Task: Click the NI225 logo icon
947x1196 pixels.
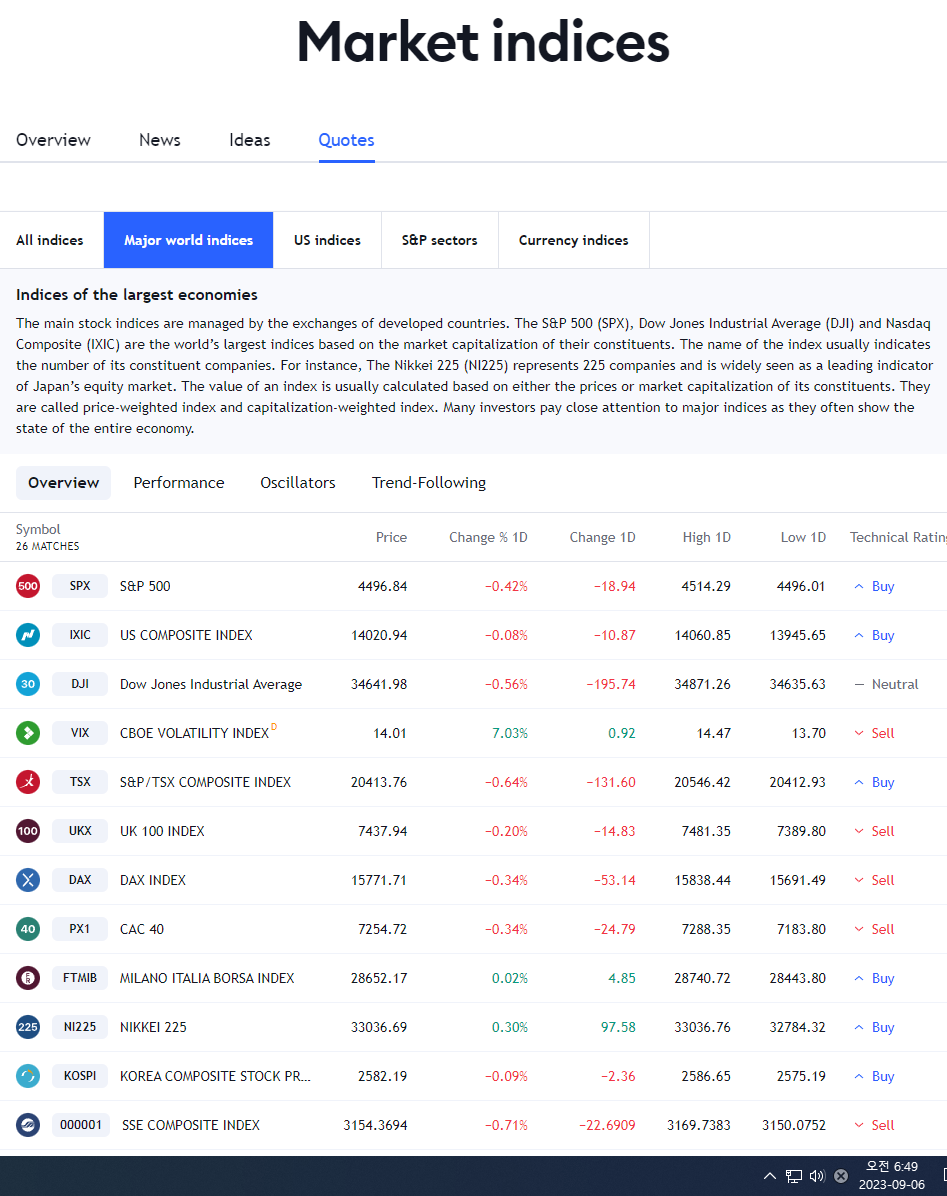Action: 28,1027
